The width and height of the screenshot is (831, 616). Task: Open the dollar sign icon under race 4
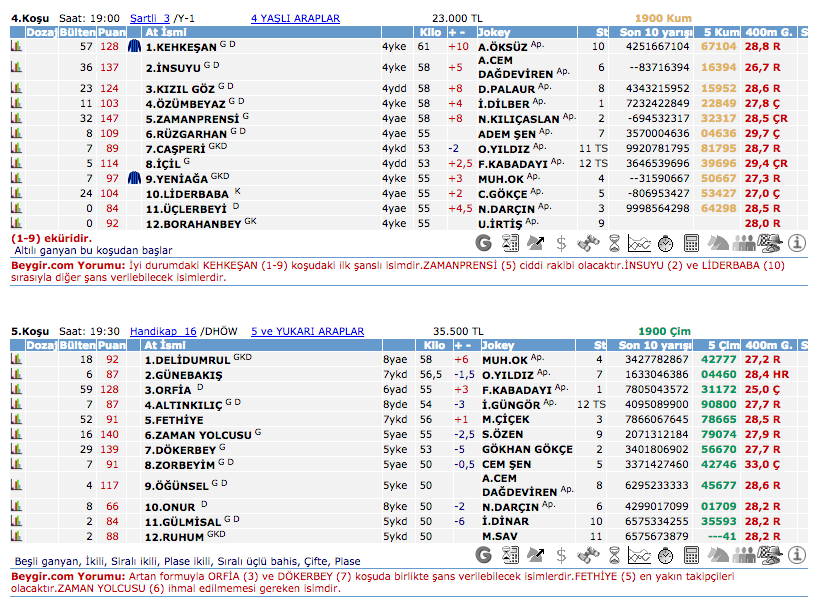pyautogui.click(x=561, y=243)
